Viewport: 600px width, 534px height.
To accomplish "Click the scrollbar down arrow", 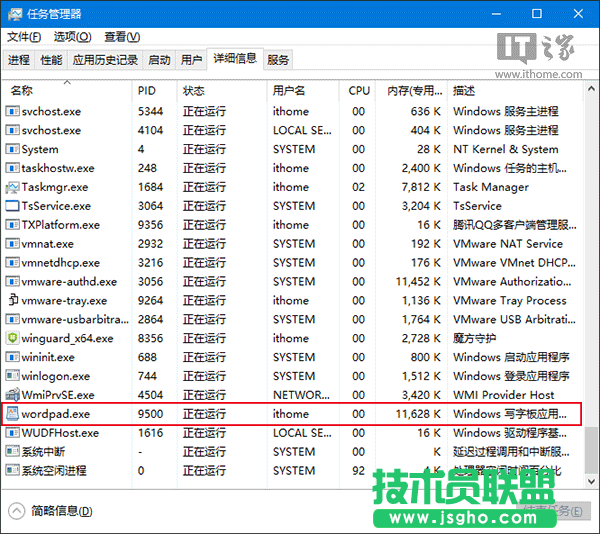I will (x=591, y=481).
